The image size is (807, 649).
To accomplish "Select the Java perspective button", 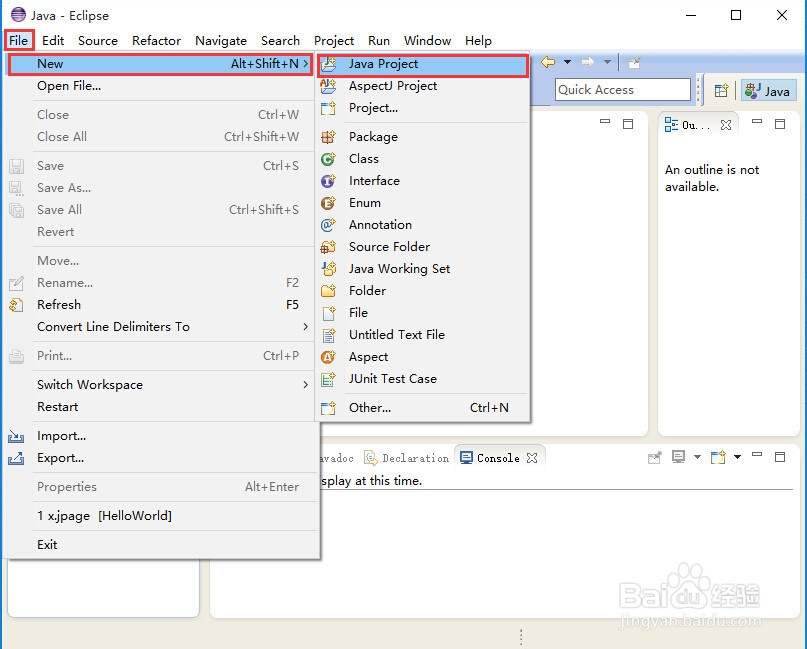I will 768,91.
